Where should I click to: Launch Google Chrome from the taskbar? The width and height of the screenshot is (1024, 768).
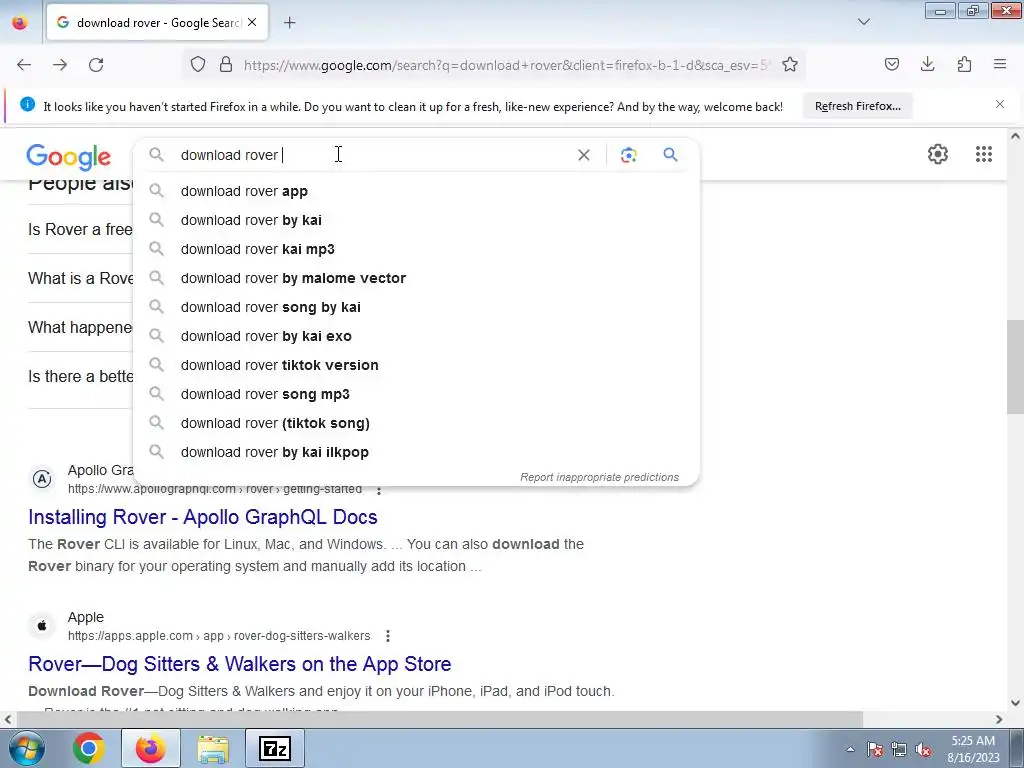click(89, 748)
